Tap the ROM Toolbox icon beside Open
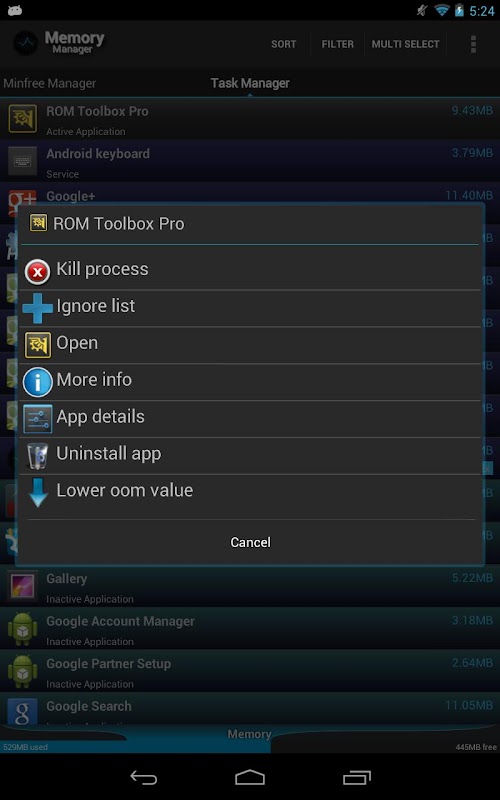Viewport: 500px width, 800px height. point(38,345)
